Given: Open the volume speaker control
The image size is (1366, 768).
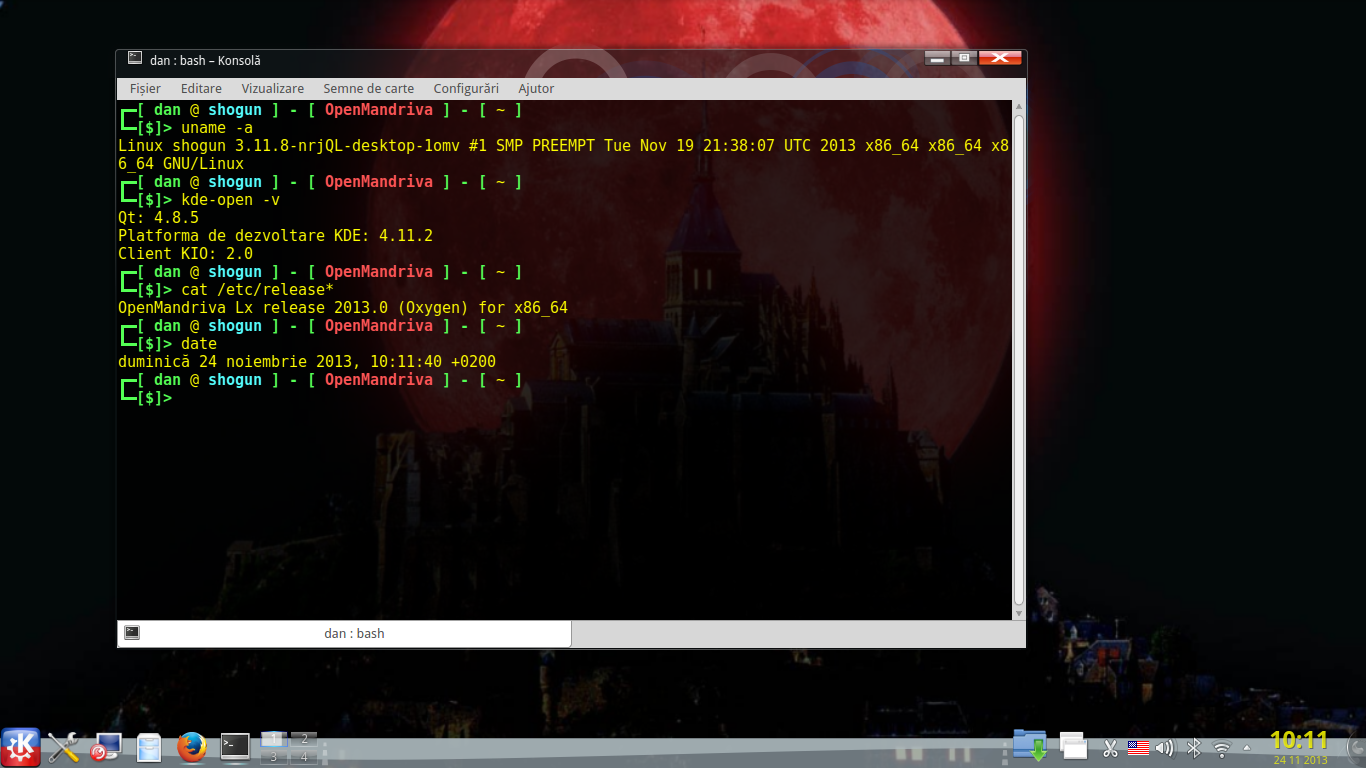Looking at the screenshot, I should tap(1165, 748).
